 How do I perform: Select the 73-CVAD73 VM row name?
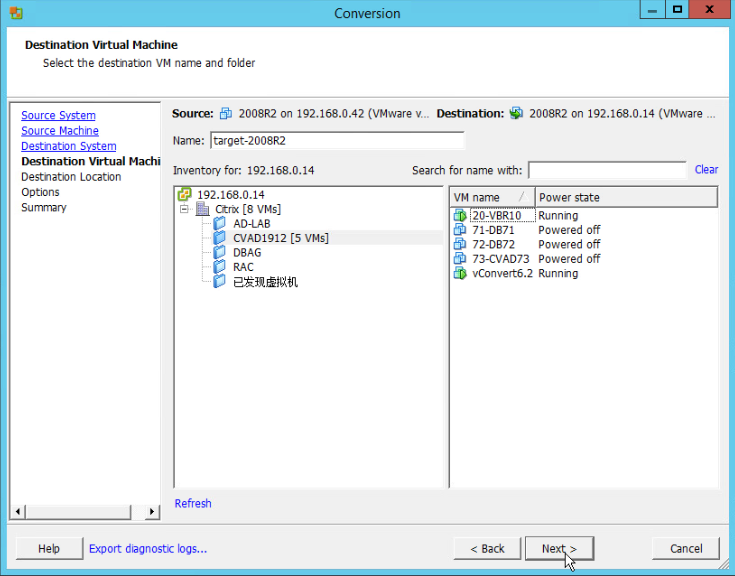[501, 259]
